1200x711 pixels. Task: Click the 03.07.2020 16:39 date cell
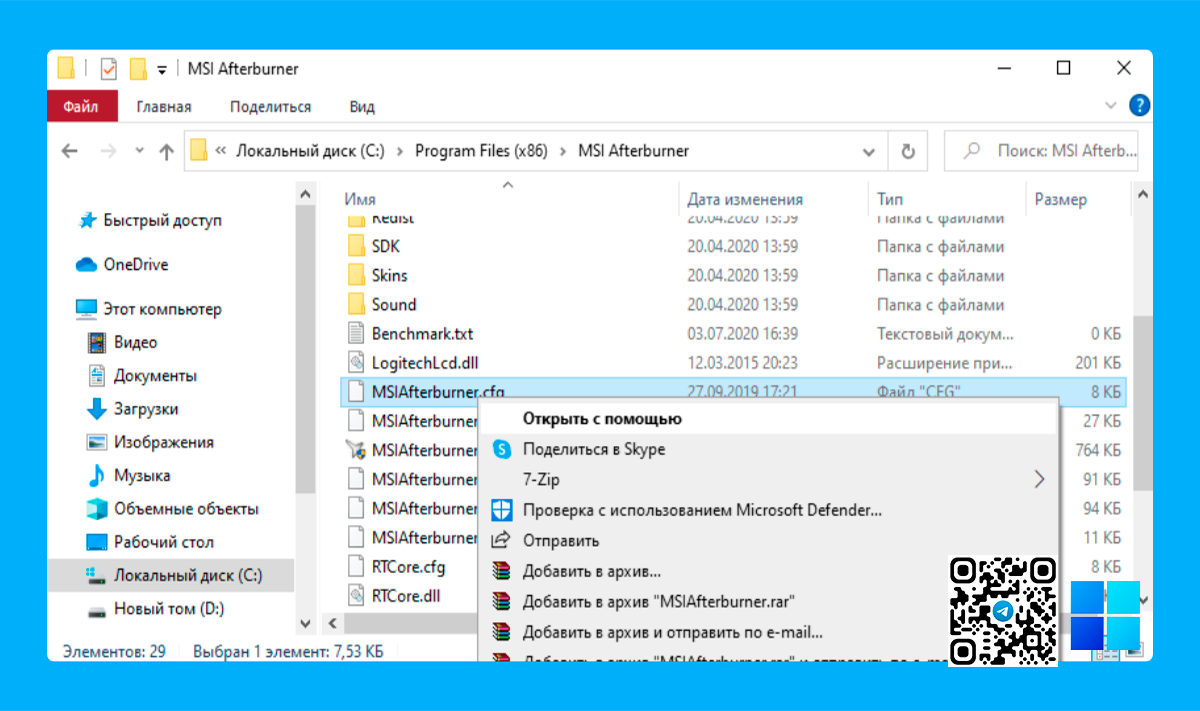pyautogui.click(x=742, y=333)
